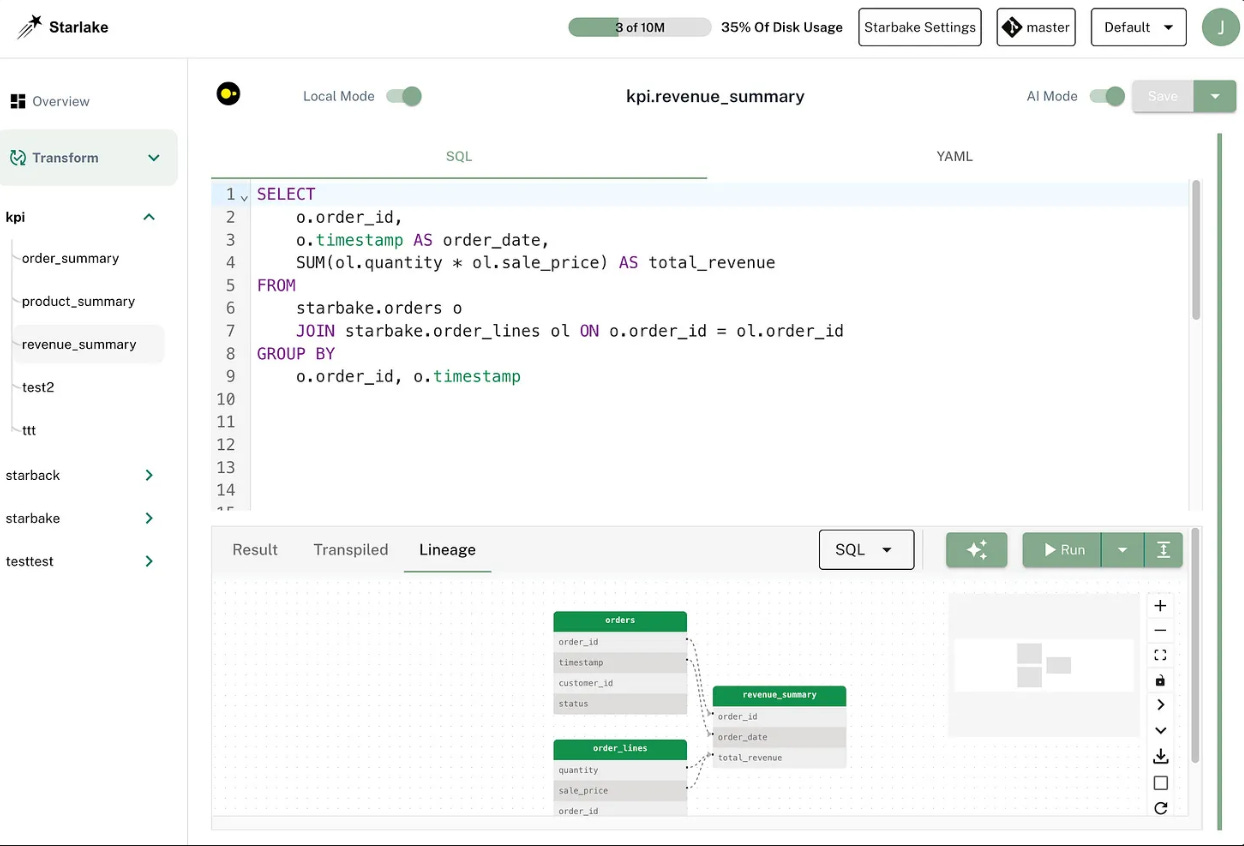Open the Default dropdown
This screenshot has height=846, width=1244.
1138,27
